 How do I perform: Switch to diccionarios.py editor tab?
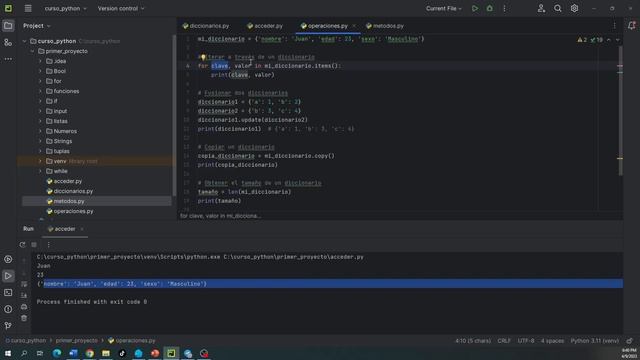click(x=206, y=26)
